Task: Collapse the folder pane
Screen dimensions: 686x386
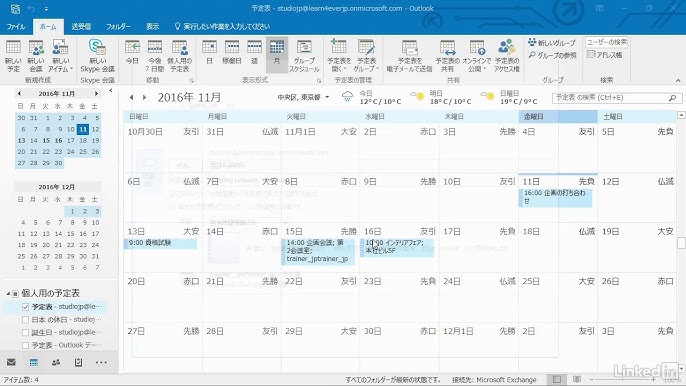Action: coord(111,91)
